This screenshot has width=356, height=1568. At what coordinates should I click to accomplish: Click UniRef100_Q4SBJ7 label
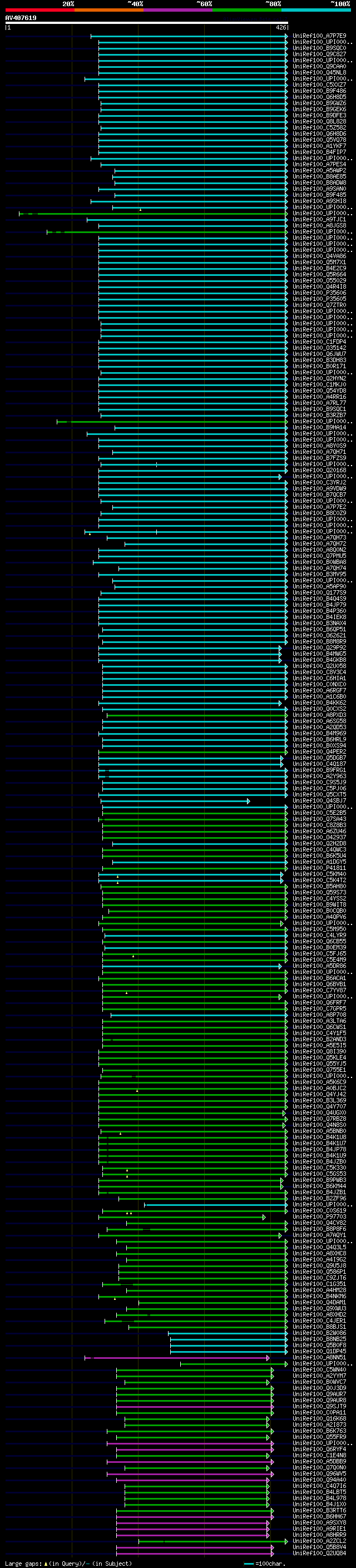319,800
